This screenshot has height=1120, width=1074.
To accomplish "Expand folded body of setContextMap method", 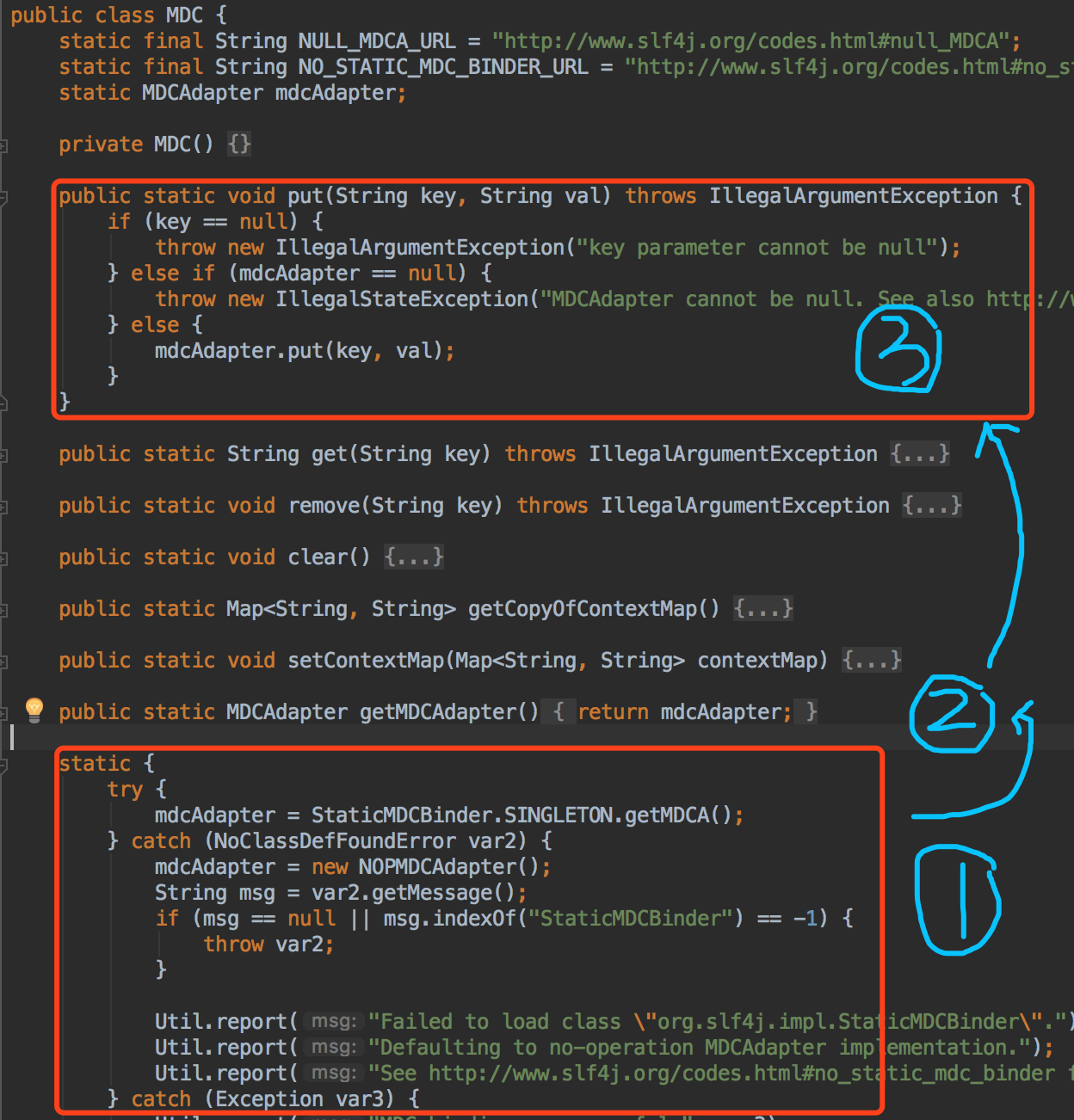I will pyautogui.click(x=872, y=661).
